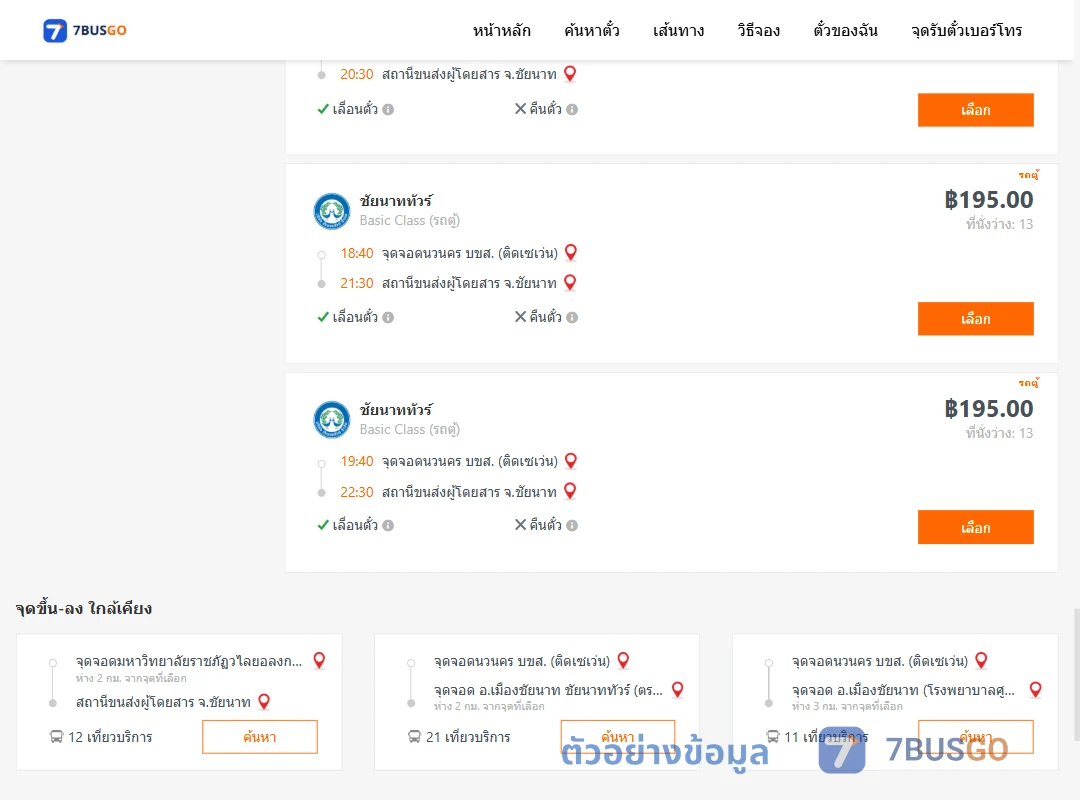
Task: Click operator logo of the 19:40 trip
Action: (331, 420)
